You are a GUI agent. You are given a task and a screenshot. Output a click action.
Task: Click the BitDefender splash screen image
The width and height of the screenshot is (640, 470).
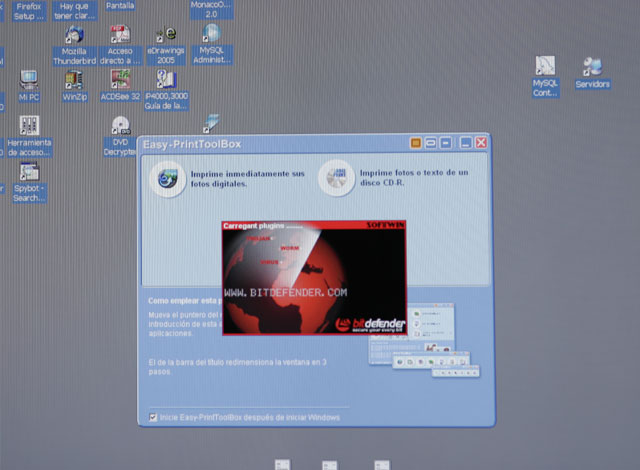pos(313,277)
